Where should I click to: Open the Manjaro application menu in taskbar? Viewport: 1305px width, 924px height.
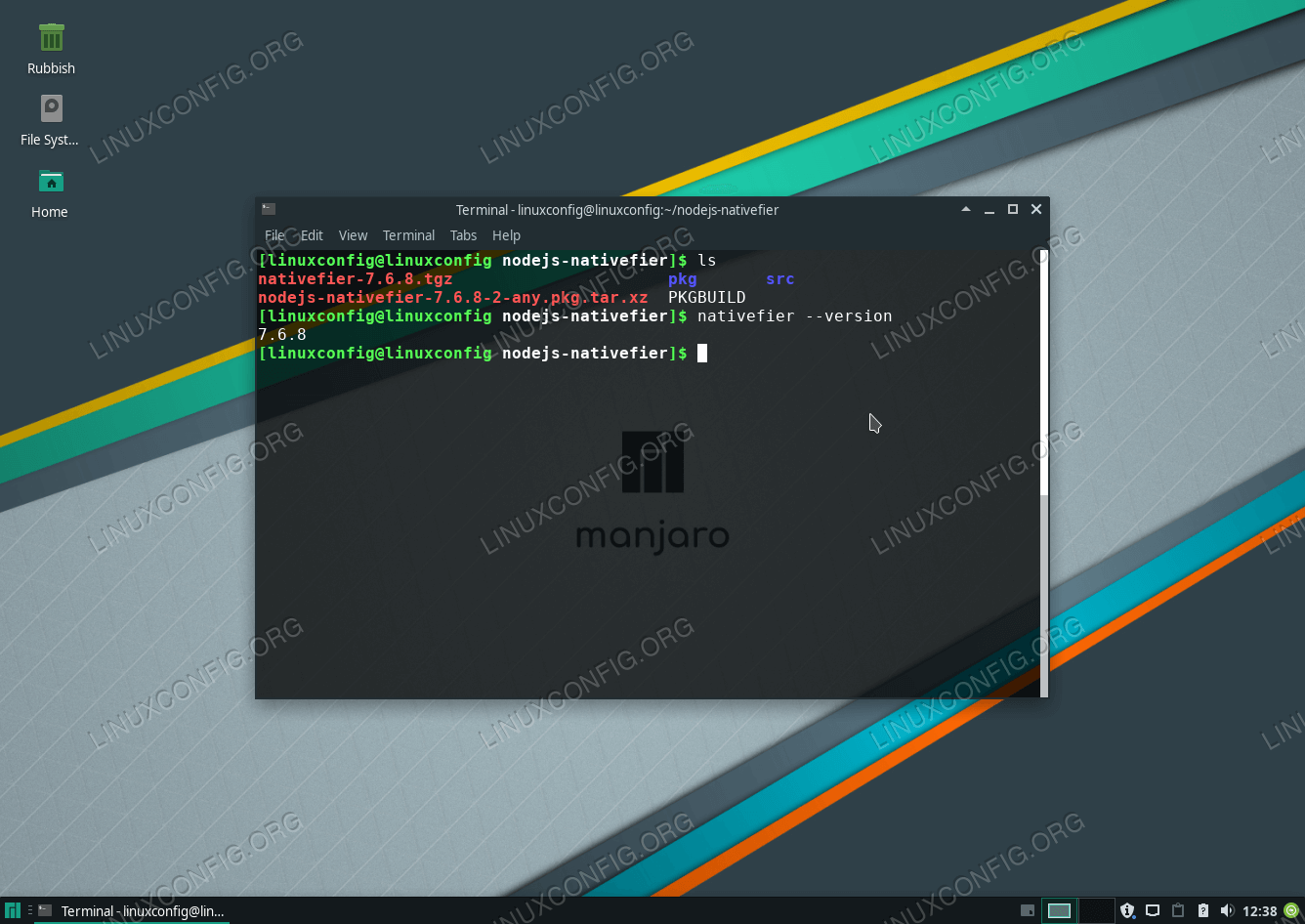tap(14, 910)
